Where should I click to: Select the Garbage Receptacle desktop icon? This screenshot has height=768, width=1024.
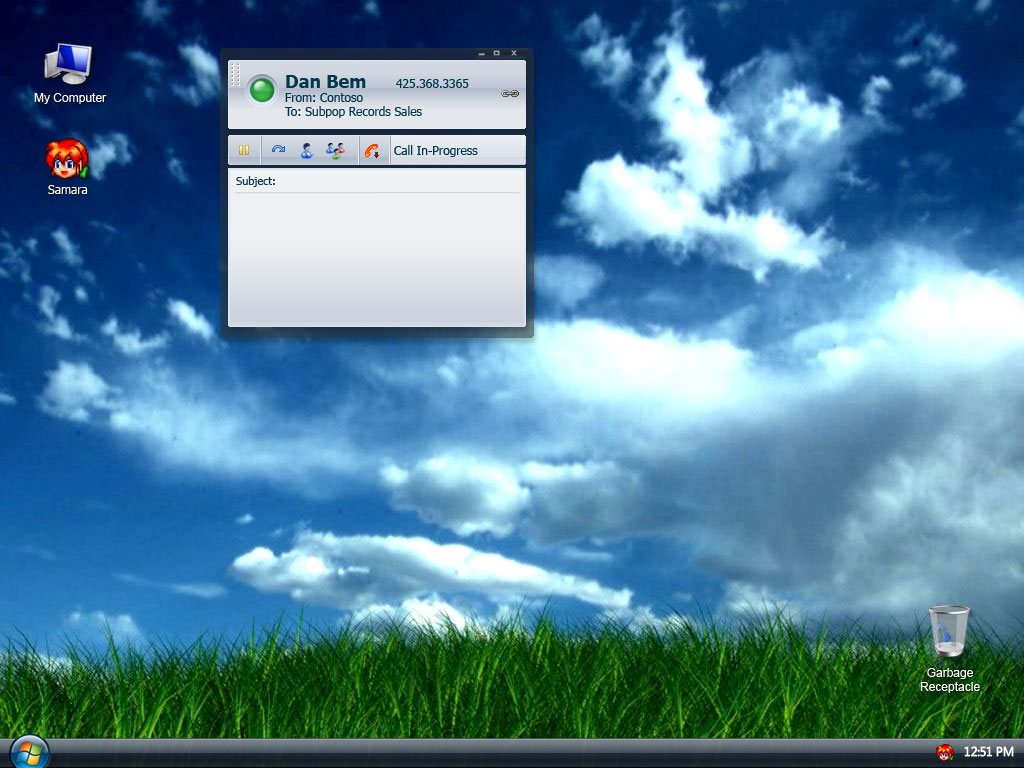[950, 650]
